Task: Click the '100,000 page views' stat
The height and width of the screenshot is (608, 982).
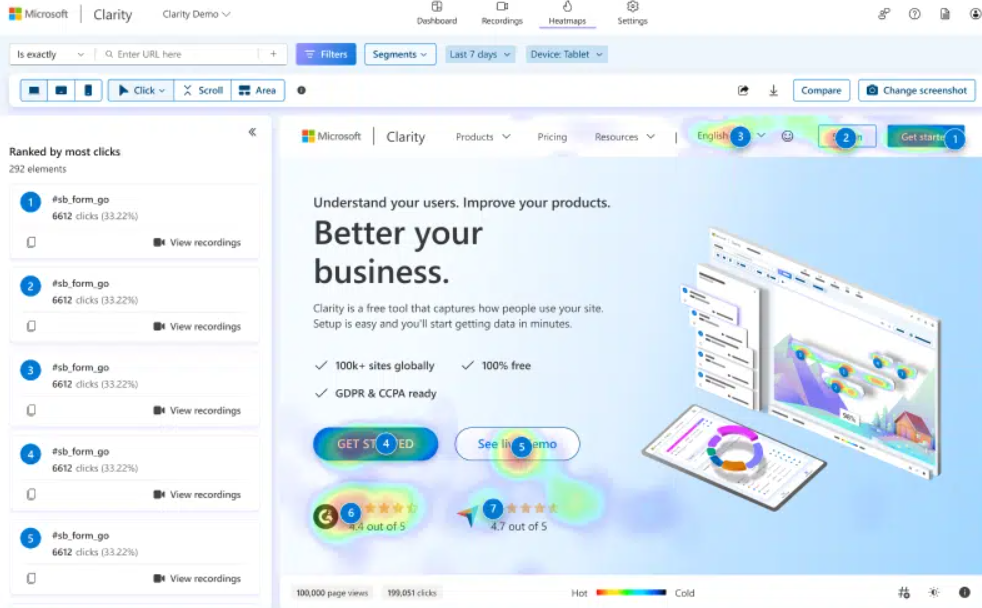Action: tap(332, 592)
